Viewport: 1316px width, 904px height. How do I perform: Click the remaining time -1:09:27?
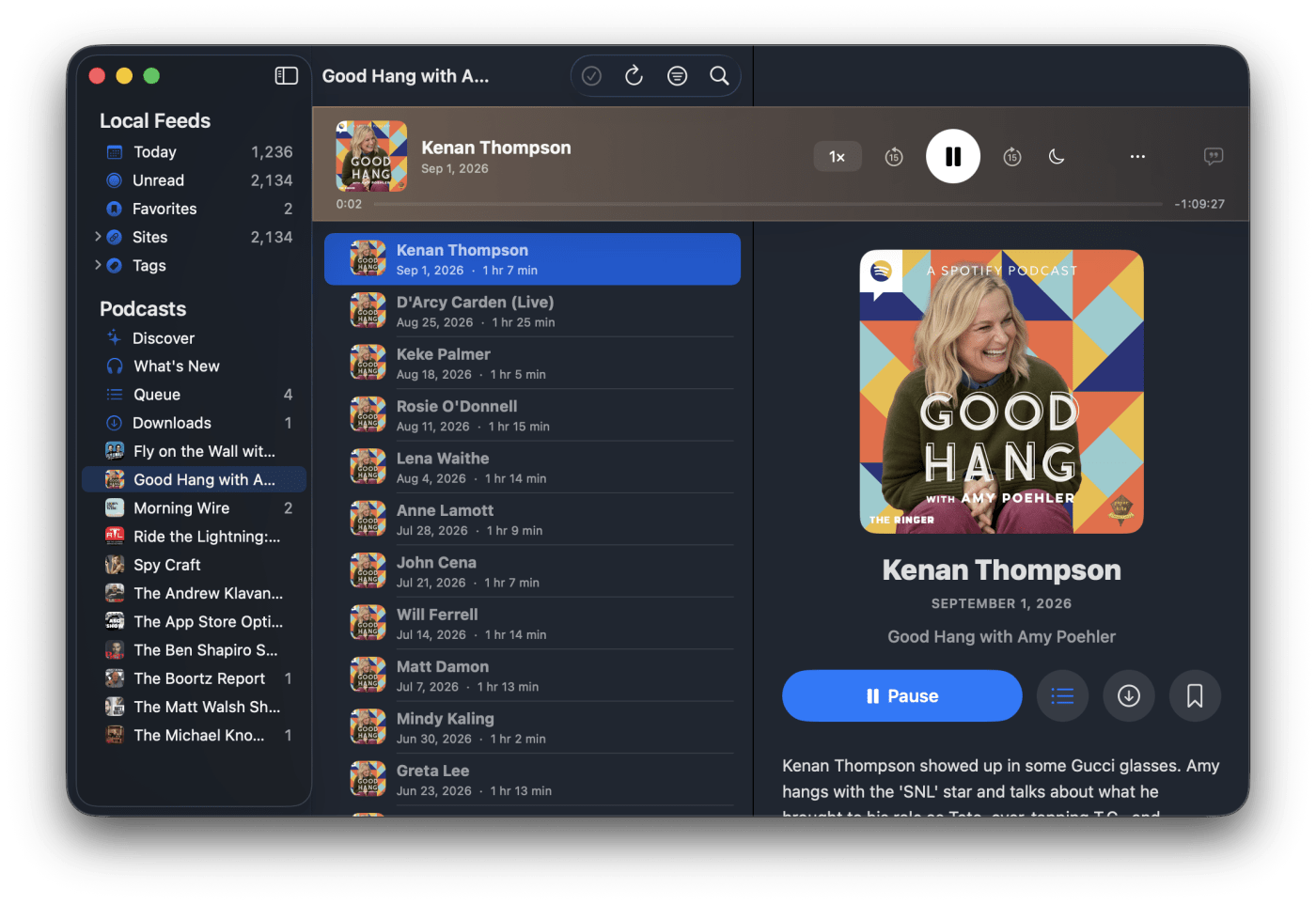(1198, 204)
